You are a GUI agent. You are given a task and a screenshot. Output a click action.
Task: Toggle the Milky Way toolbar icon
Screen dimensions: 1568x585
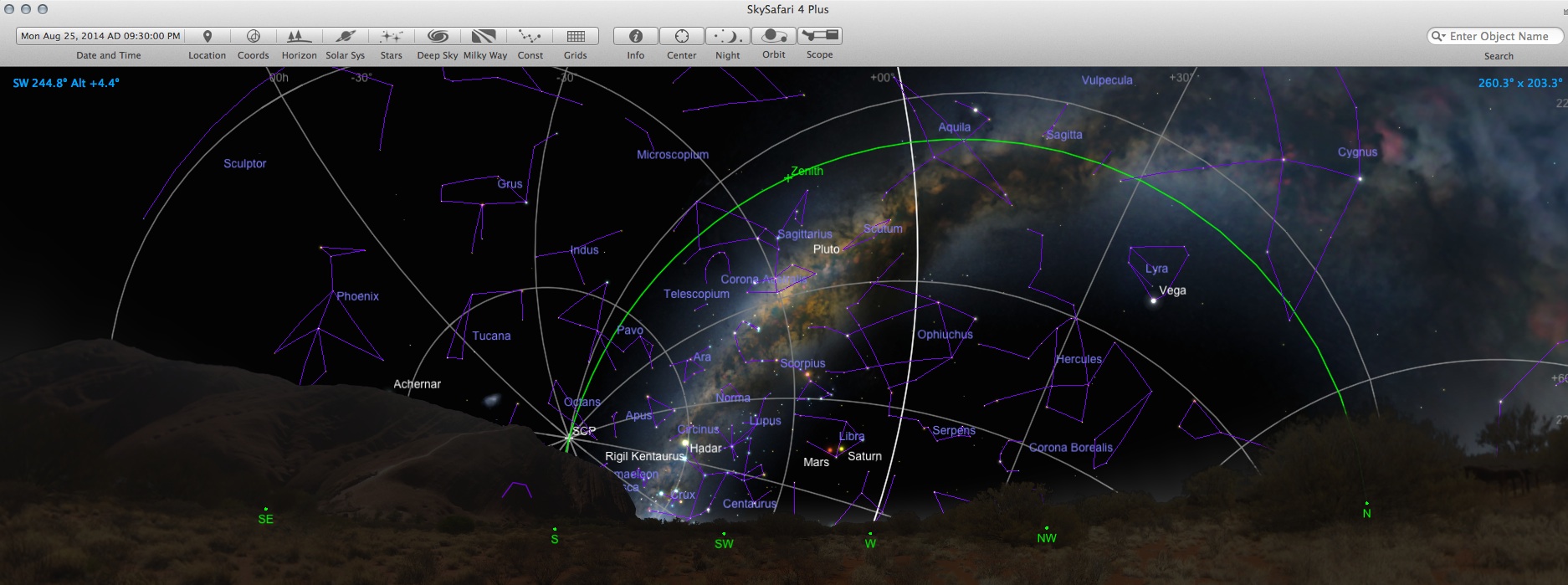click(484, 36)
